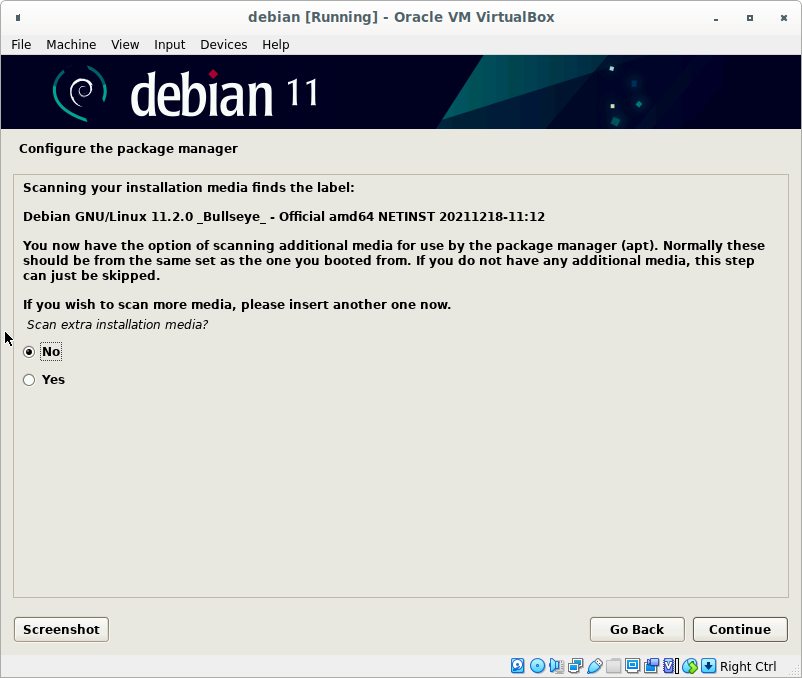This screenshot has height=678, width=802.
Task: Click the hard disk activity status icon
Action: click(x=518, y=666)
